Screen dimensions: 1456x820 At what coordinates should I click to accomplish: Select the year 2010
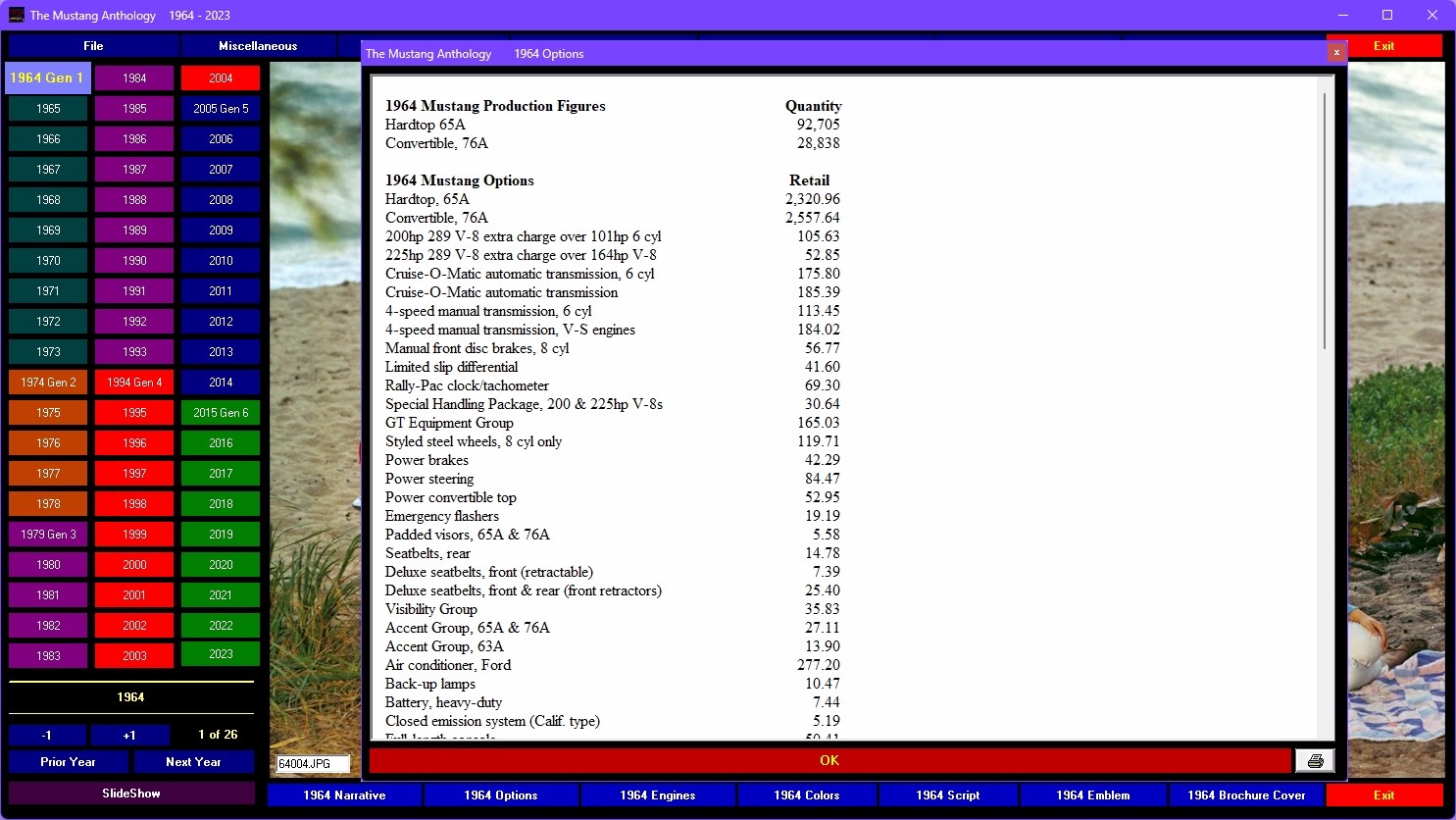point(221,261)
